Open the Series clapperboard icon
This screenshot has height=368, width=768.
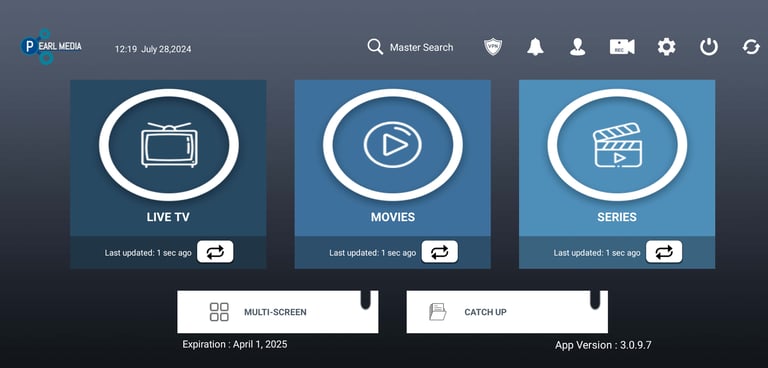point(617,145)
